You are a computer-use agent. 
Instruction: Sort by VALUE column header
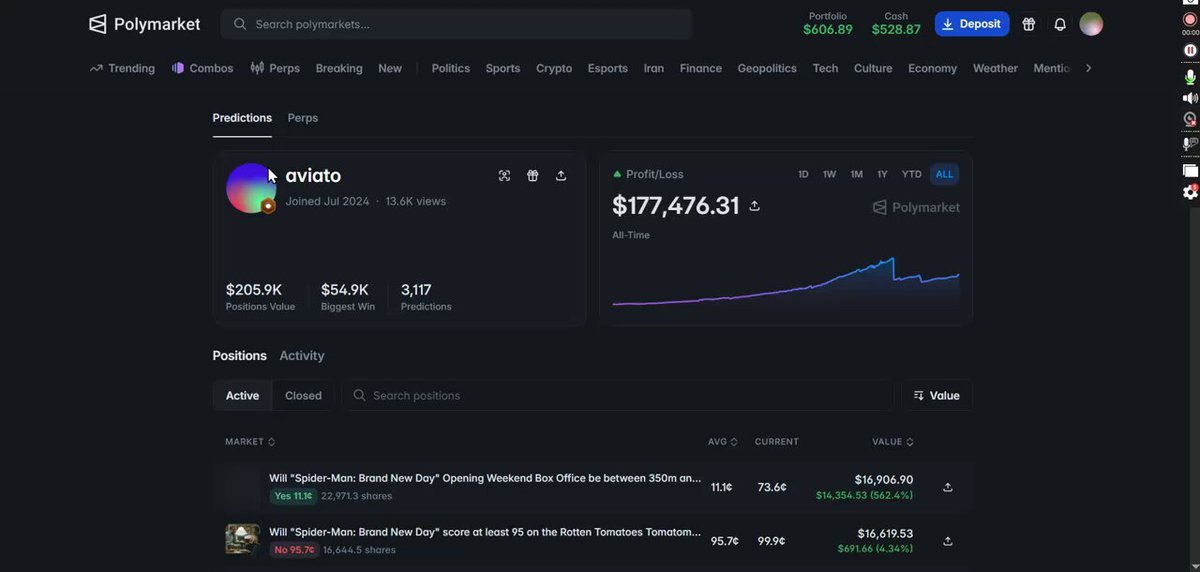(893, 442)
